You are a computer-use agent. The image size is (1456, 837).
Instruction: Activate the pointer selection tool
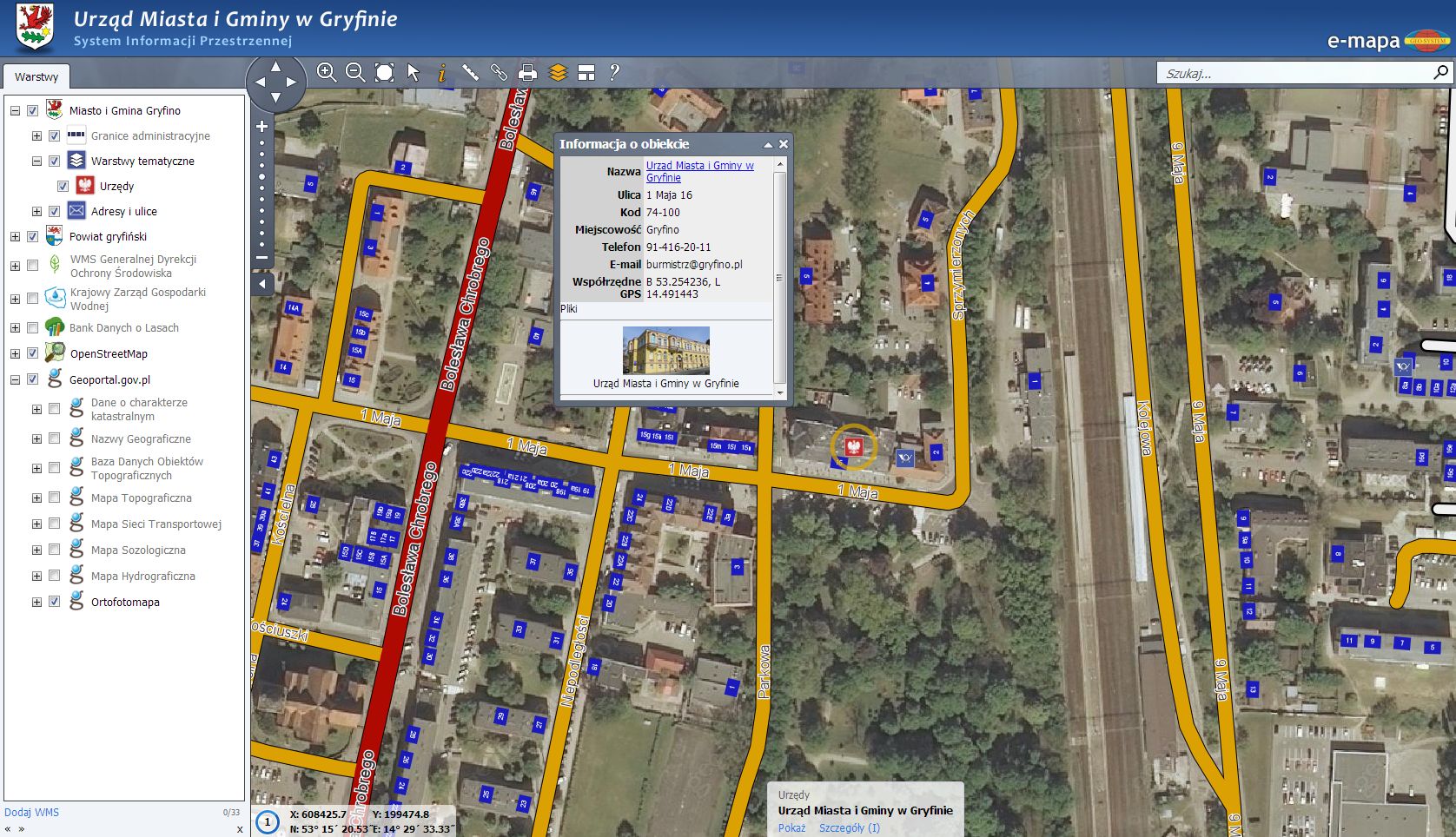414,73
